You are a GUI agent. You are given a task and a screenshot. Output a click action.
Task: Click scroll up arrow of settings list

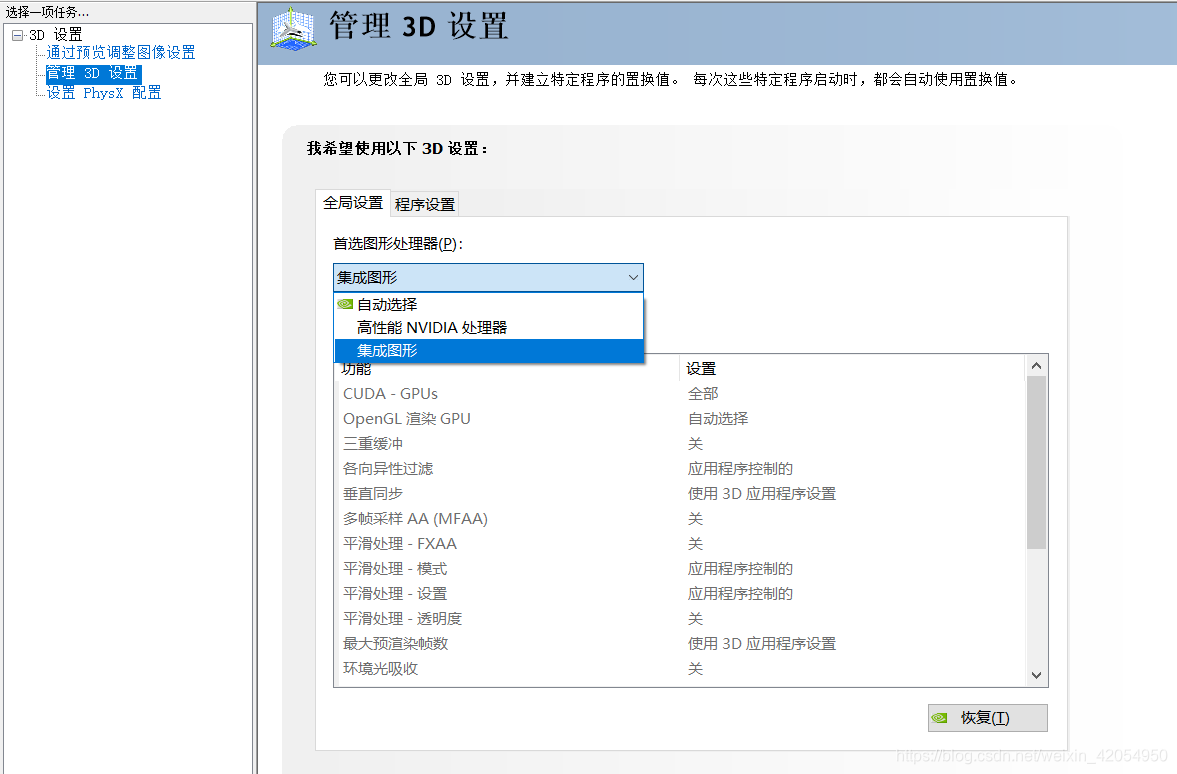1037,366
